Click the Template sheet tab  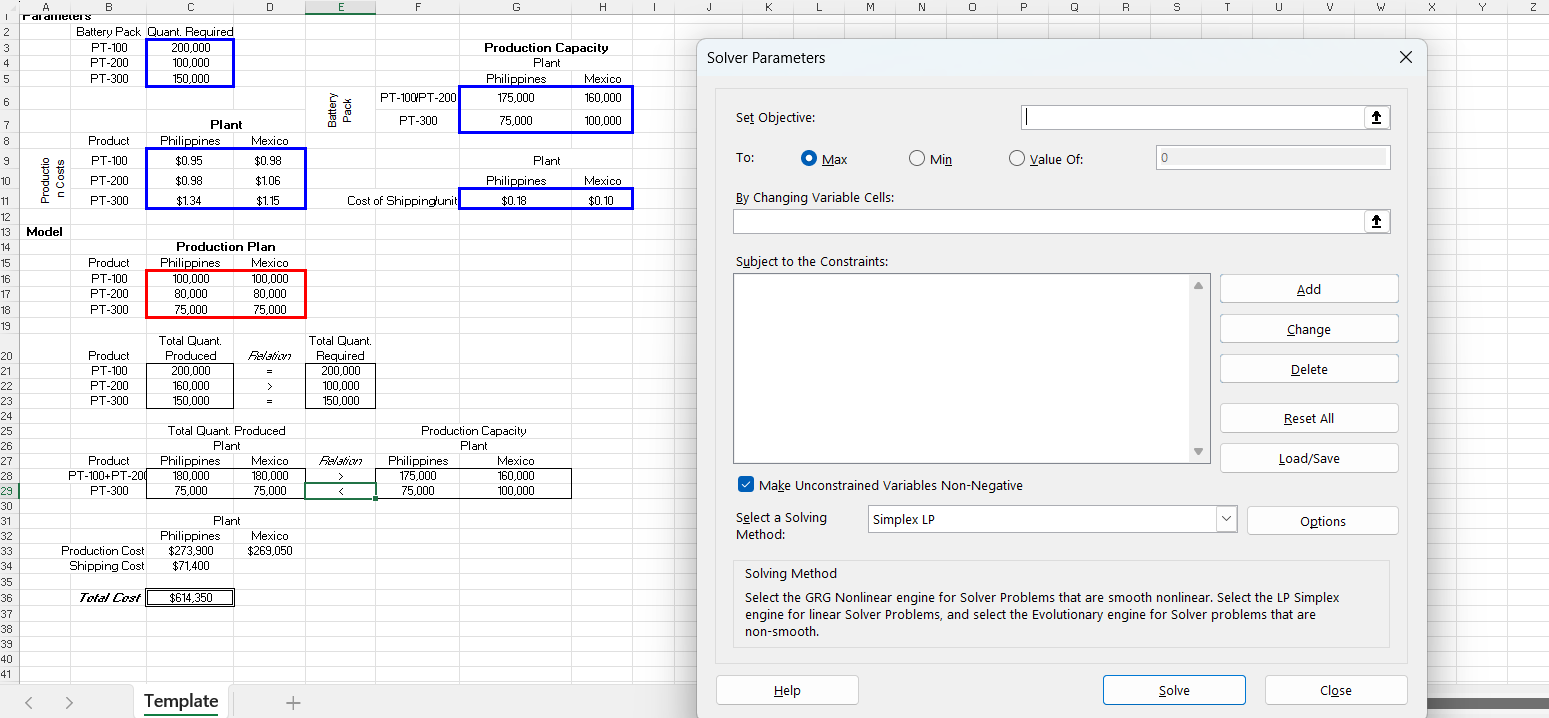coord(181,702)
